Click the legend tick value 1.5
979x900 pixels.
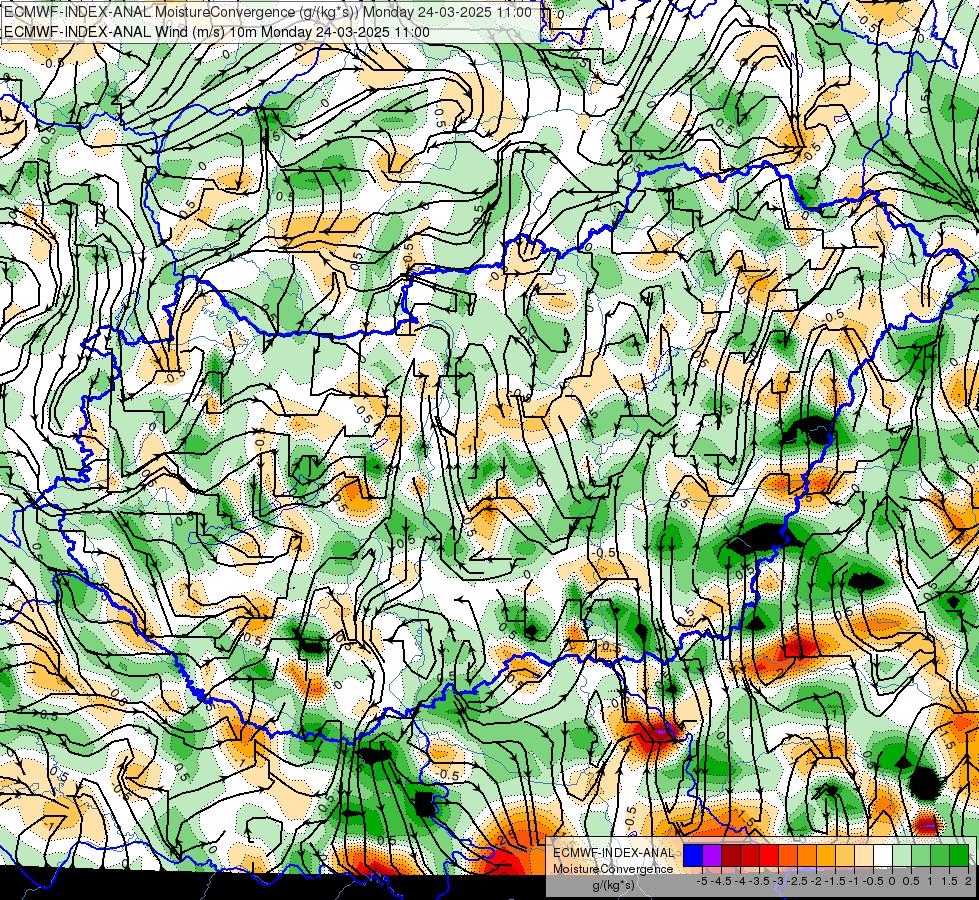[948, 881]
